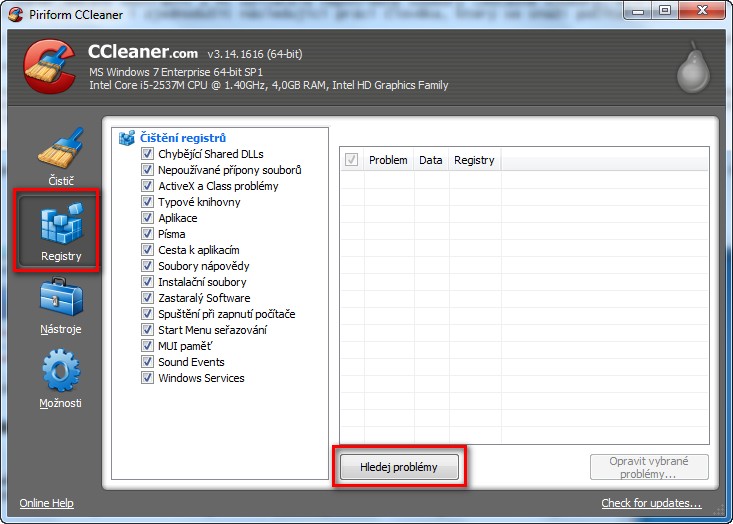Toggle Windows Services checkbox
The width and height of the screenshot is (733, 524).
tap(147, 378)
